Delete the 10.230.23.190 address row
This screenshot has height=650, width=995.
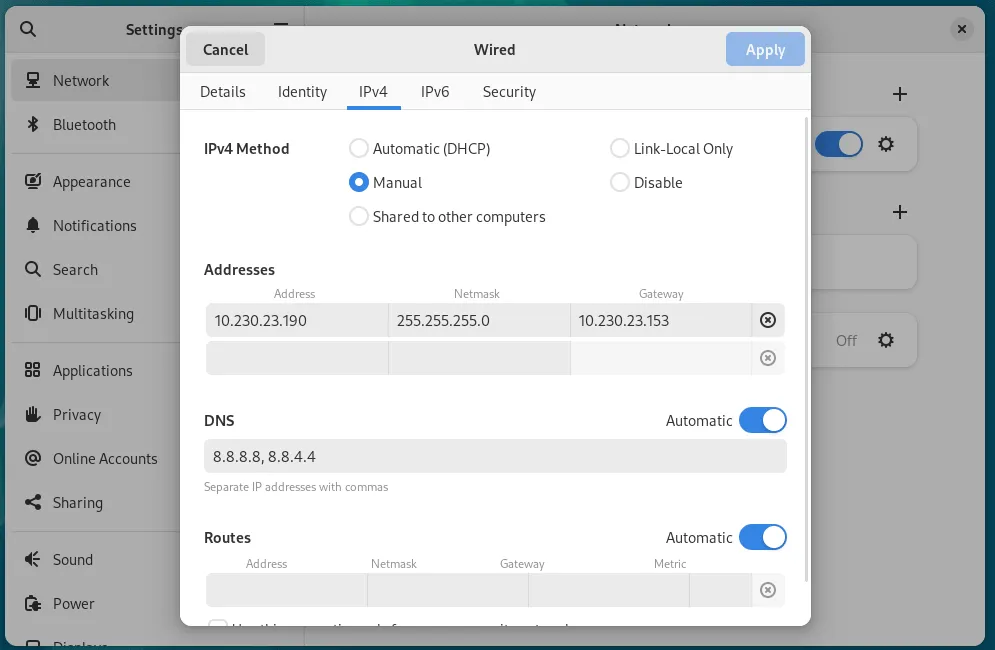767,320
